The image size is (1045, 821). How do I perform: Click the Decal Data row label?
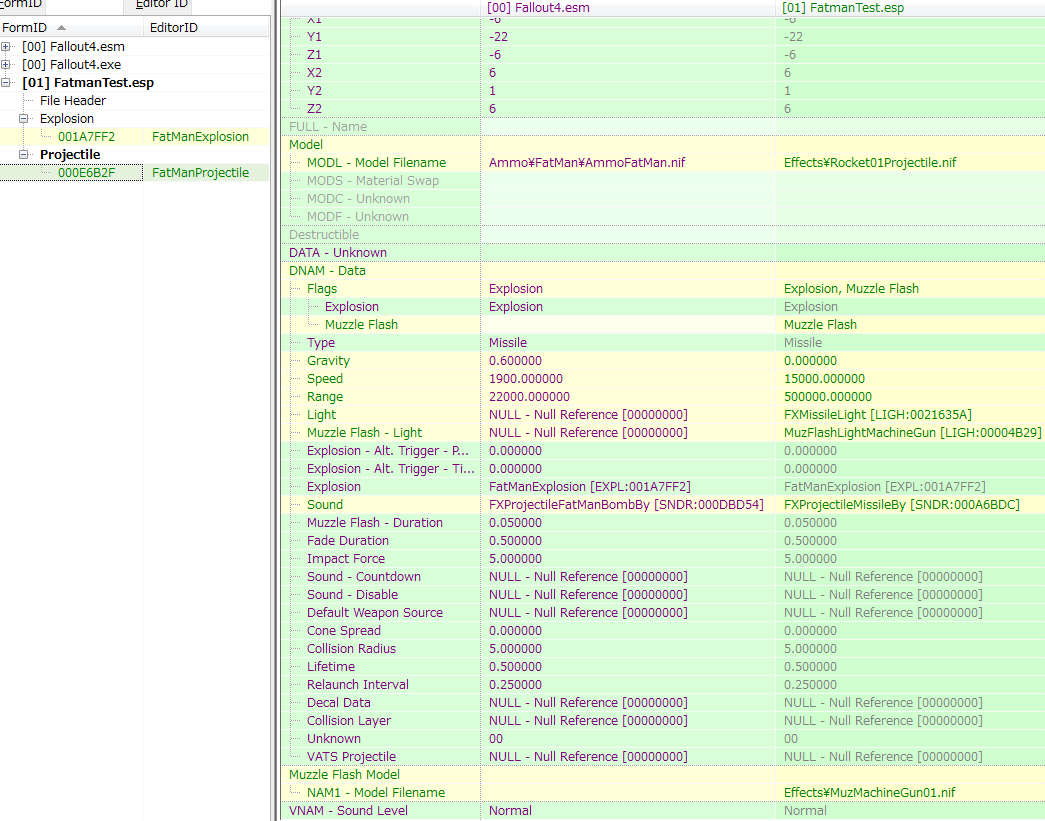coord(338,702)
